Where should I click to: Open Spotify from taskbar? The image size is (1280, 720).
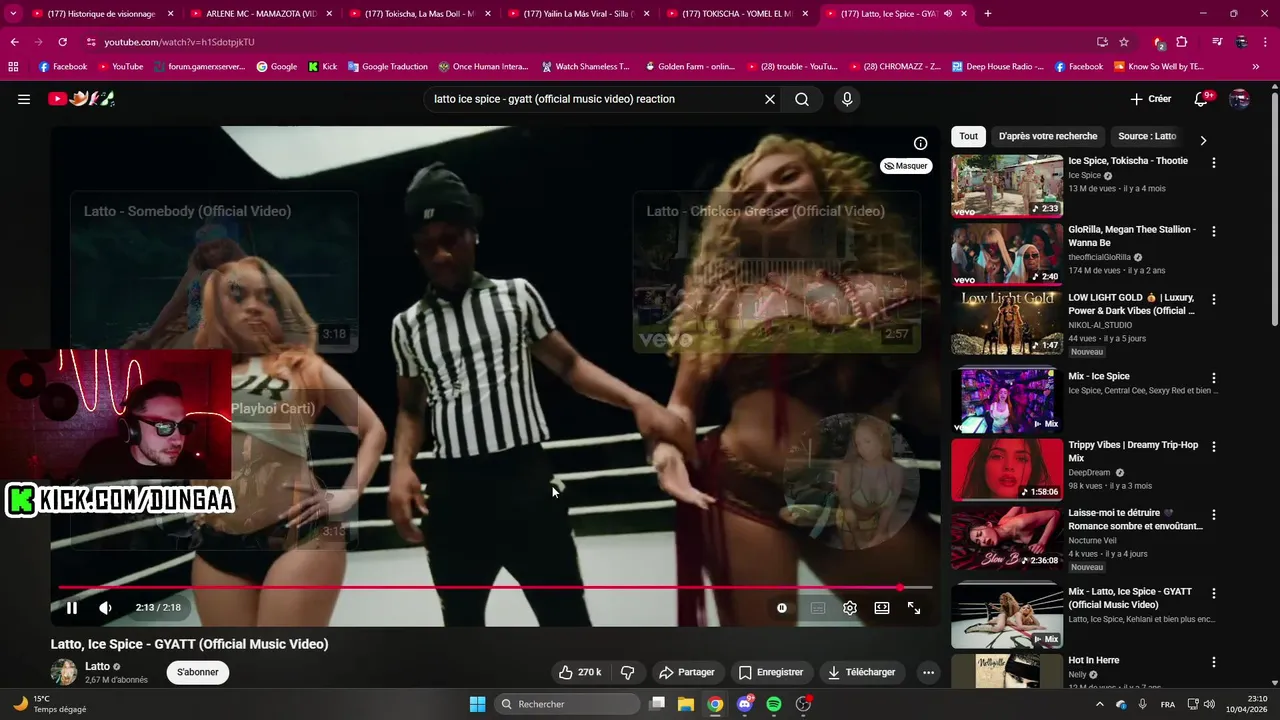click(774, 704)
